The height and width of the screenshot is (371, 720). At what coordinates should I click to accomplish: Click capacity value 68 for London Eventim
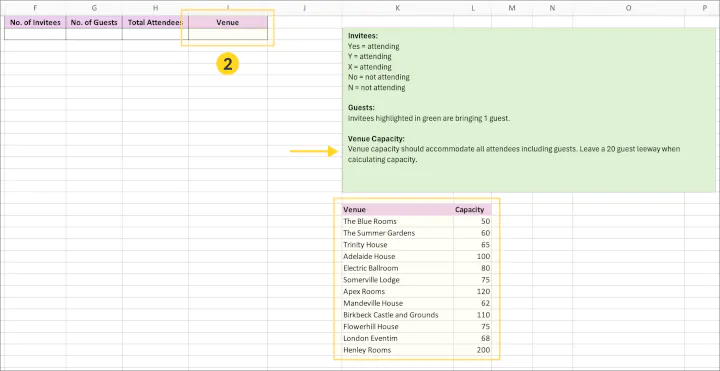click(x=472, y=338)
